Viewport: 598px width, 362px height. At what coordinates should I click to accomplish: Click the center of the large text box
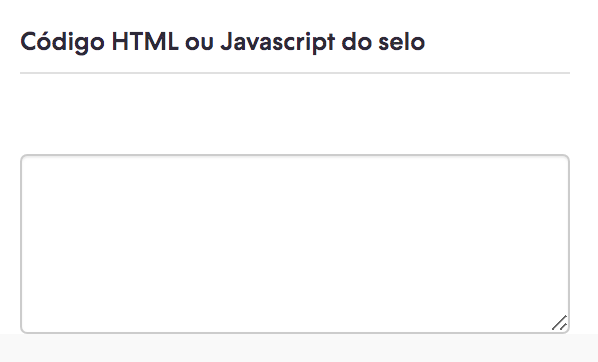click(295, 244)
